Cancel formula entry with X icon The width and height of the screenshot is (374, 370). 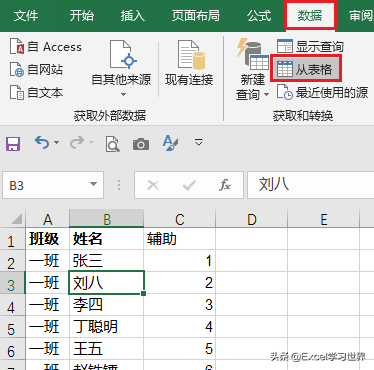(153, 185)
